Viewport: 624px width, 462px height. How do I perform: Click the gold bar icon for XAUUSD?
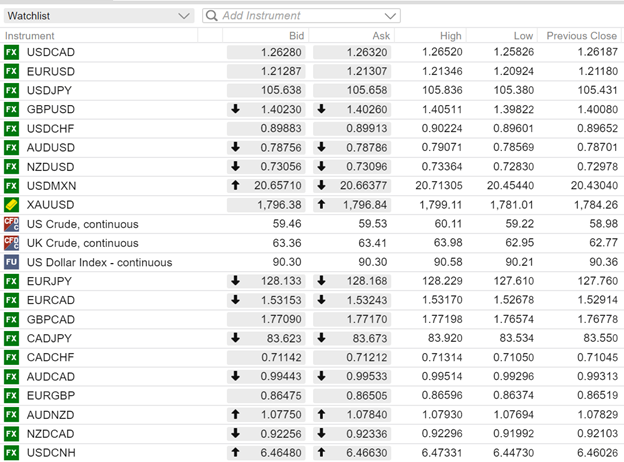pos(12,205)
